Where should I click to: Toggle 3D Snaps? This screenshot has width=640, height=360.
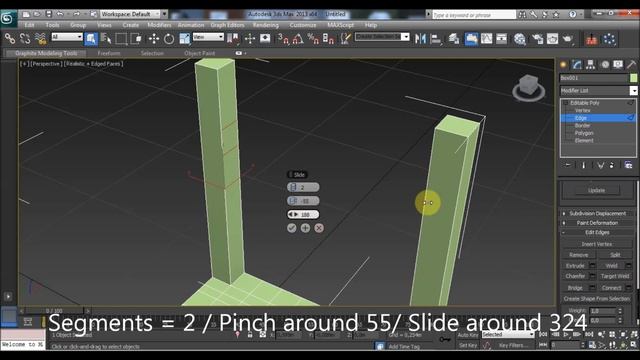283,39
